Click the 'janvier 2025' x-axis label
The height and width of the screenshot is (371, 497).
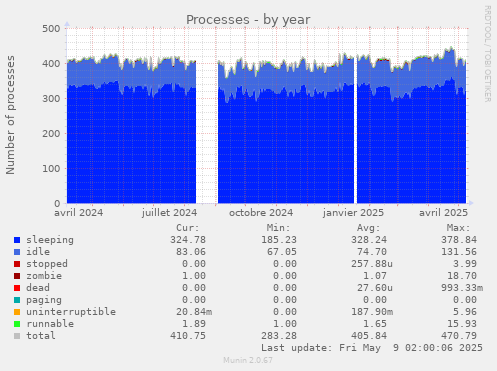(x=353, y=213)
